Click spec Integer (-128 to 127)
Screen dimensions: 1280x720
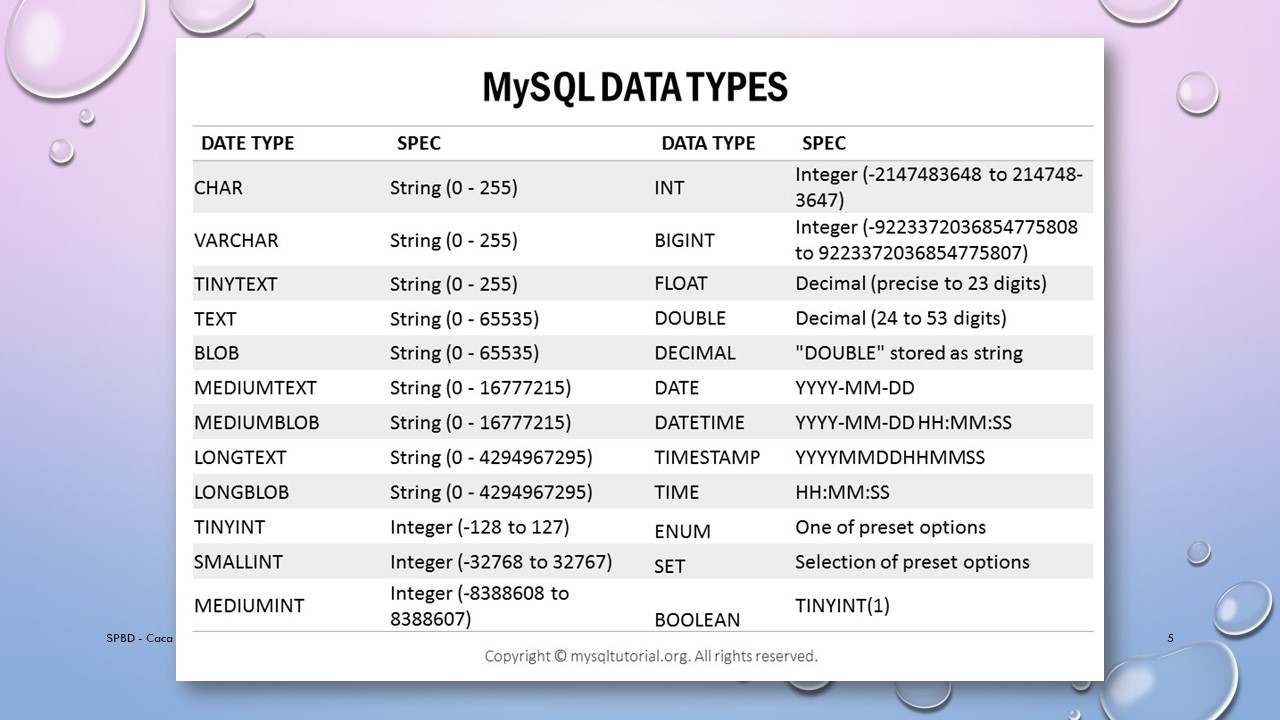coord(480,527)
